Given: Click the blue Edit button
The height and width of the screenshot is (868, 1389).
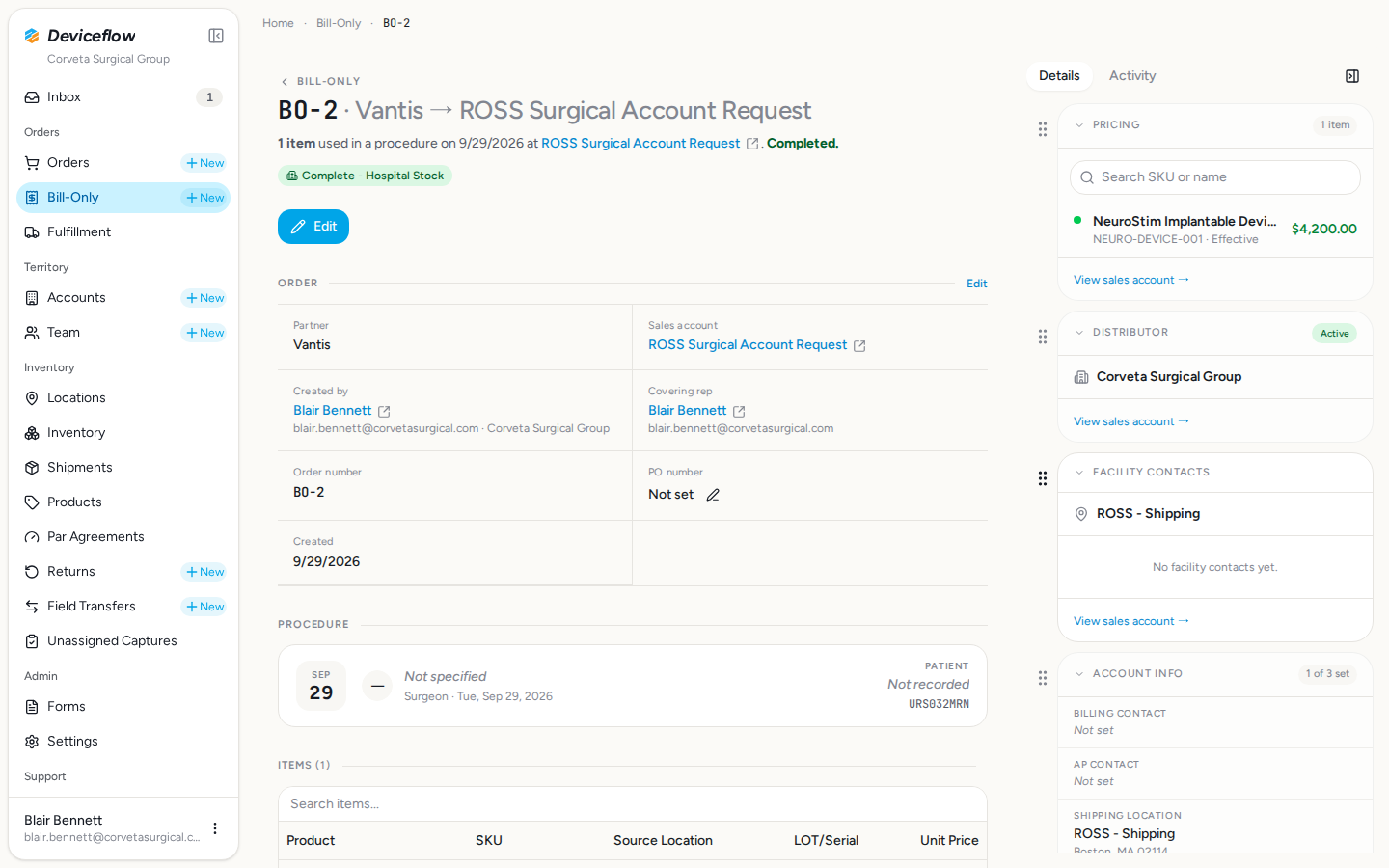Looking at the screenshot, I should tap(313, 227).
